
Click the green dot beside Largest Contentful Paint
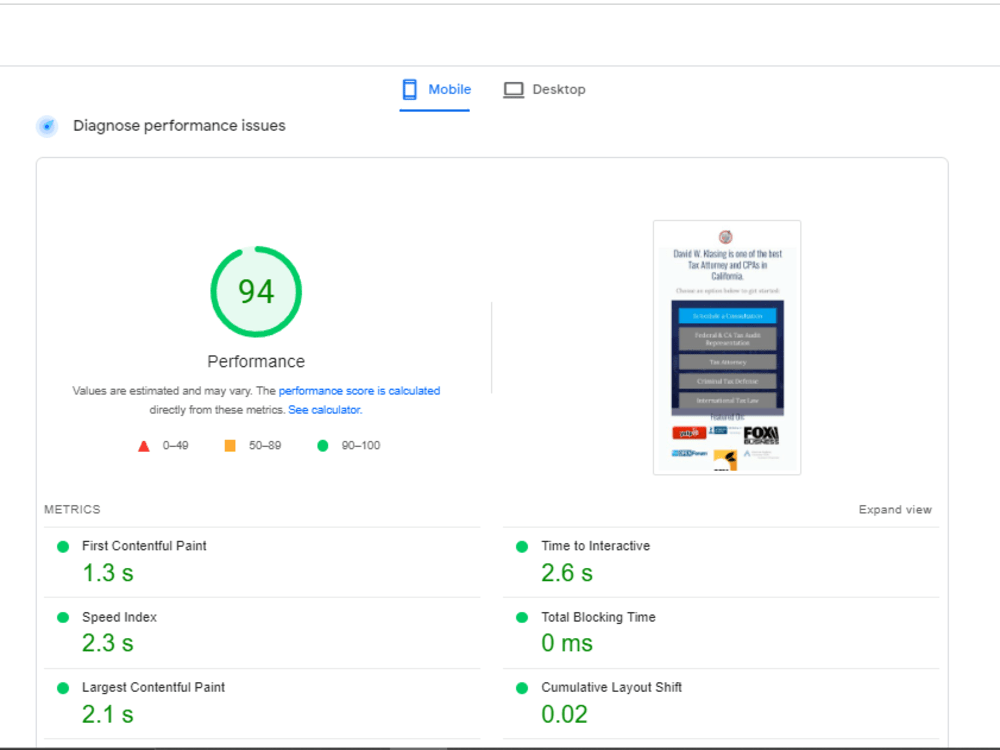[x=63, y=688]
